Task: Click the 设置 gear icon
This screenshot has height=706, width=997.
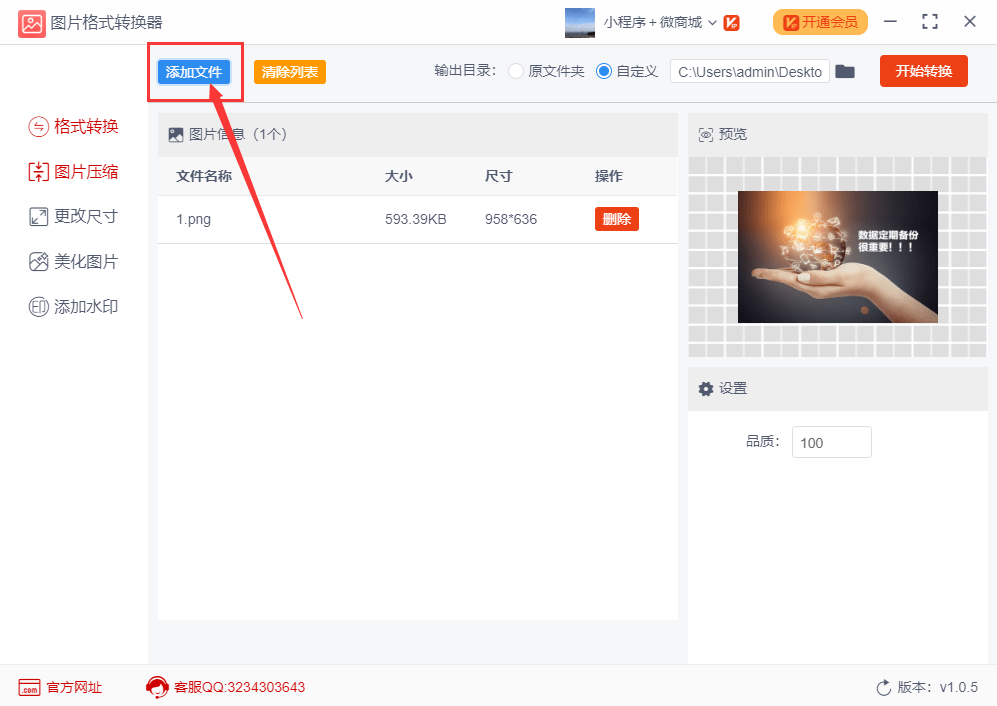Action: pos(706,389)
